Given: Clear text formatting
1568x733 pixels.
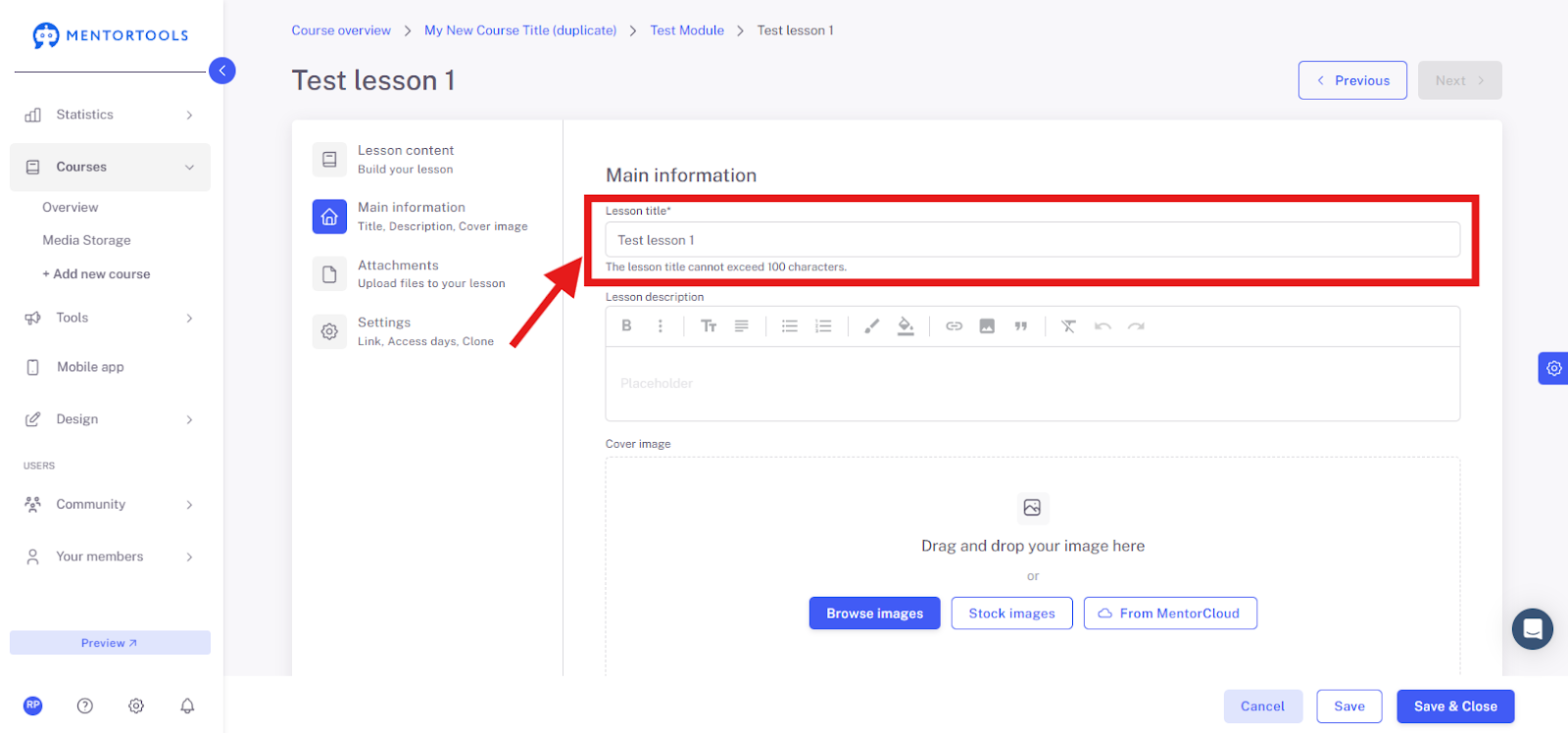Looking at the screenshot, I should (1068, 326).
